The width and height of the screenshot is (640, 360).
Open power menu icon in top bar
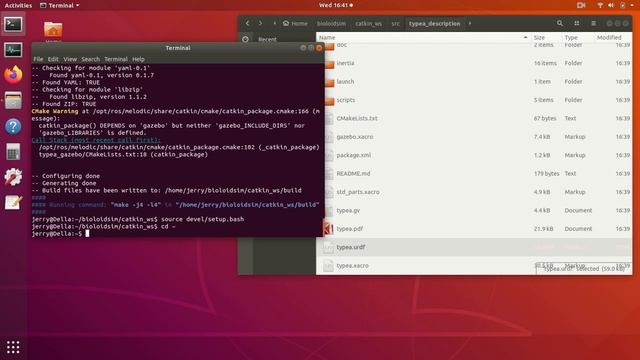tap(622, 5)
